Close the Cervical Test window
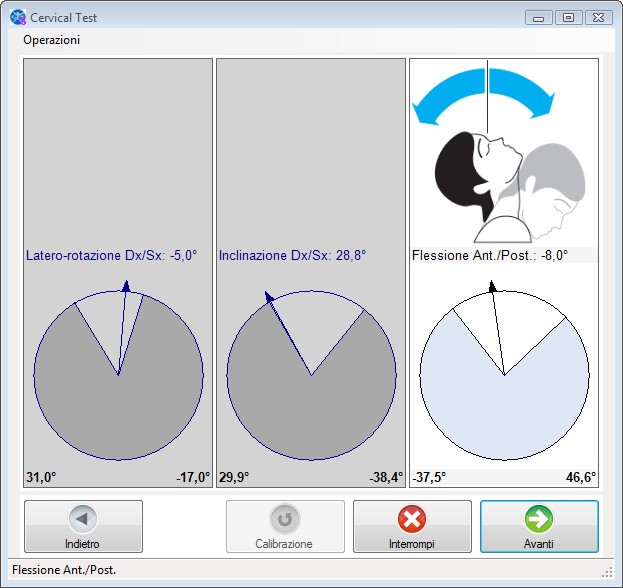Screen dimensions: 623x588 click(x=598, y=18)
